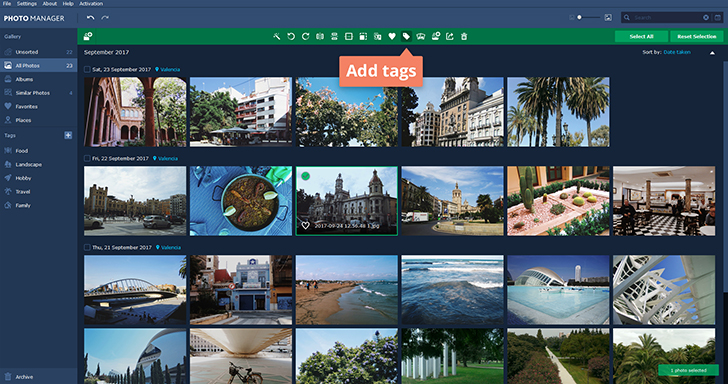Screen dimensions: 728x384
Task: Click the small thumbnail size icon
Action: coord(572,18)
